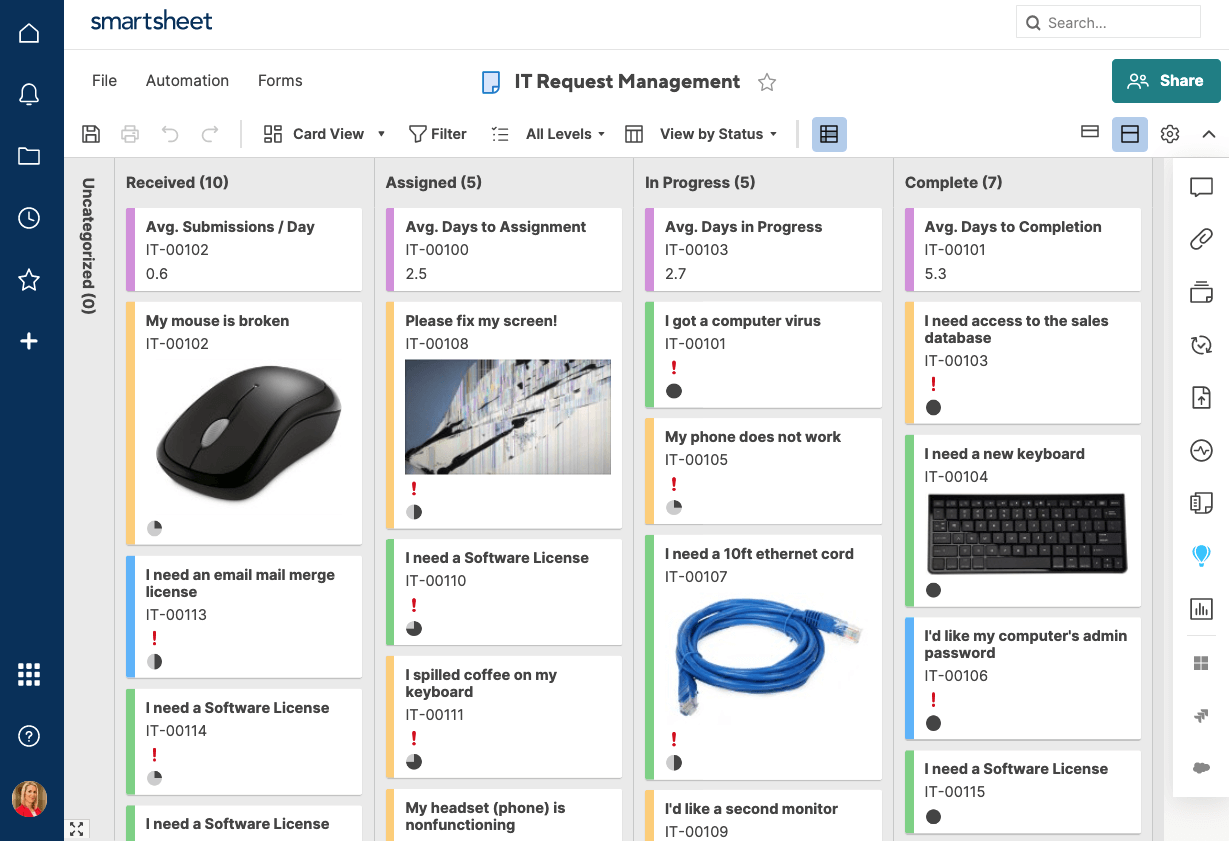Screen dimensions: 1229x841
Task: Click the broken screen image thumbnail
Action: click(508, 417)
